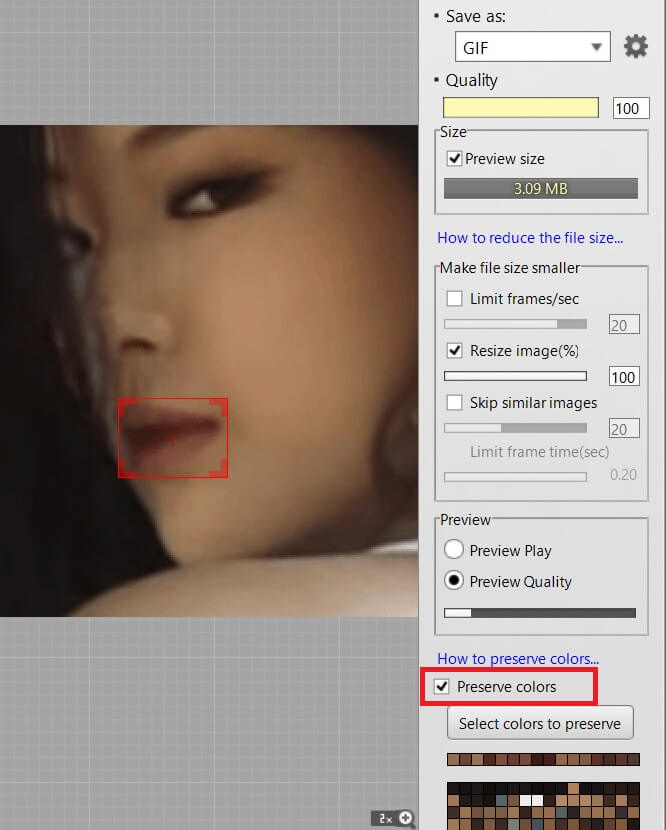Screen dimensions: 666x830
Task: Open the Save as format dropdown
Action: click(x=532, y=47)
